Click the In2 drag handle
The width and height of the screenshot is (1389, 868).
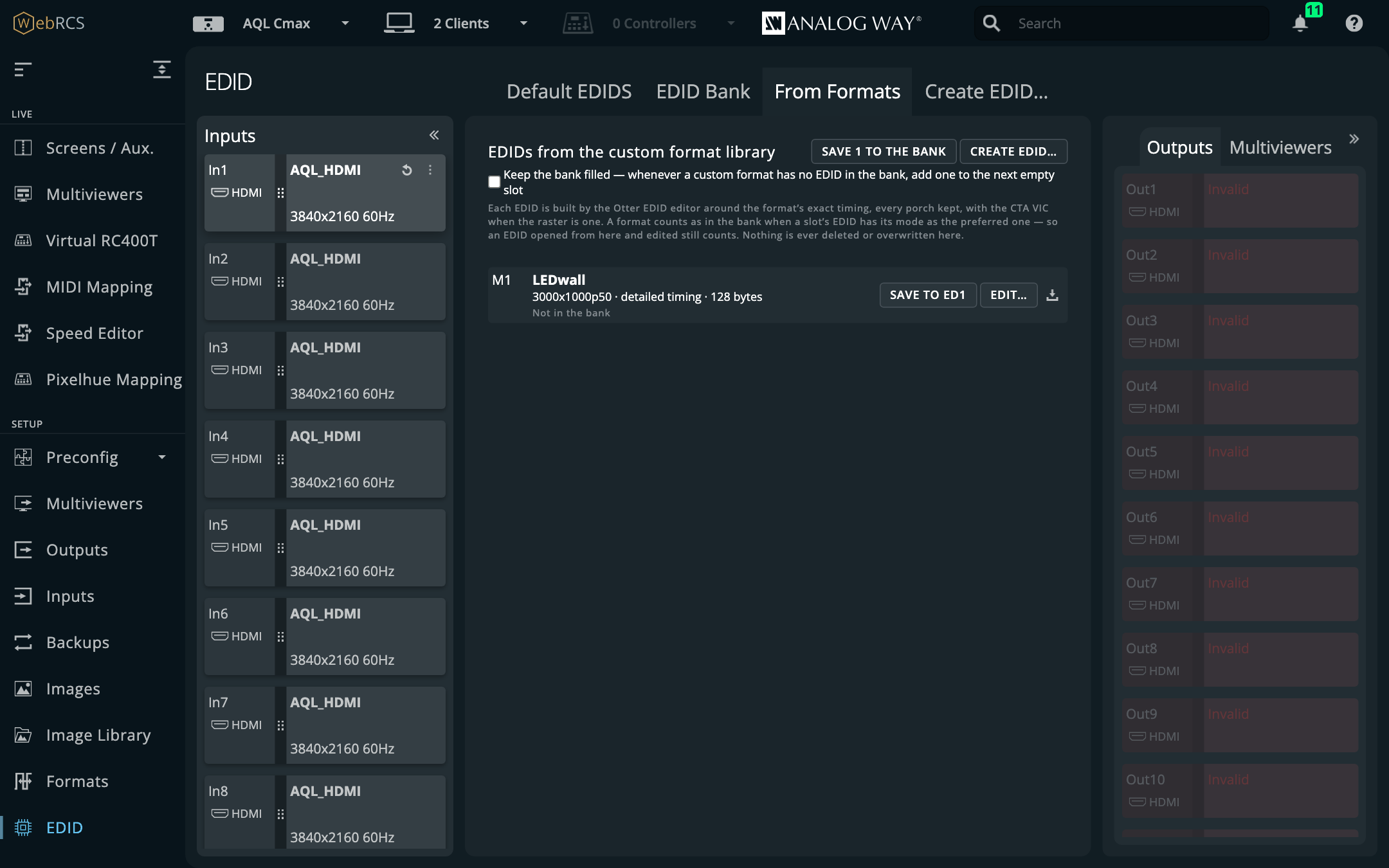[280, 282]
